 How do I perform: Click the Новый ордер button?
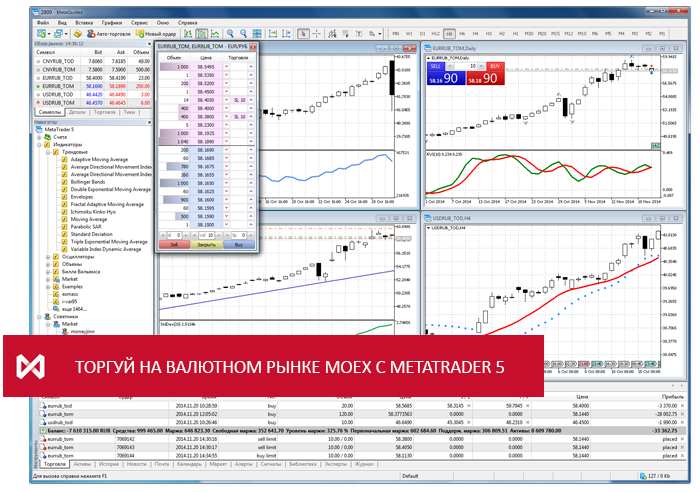pyautogui.click(x=156, y=33)
